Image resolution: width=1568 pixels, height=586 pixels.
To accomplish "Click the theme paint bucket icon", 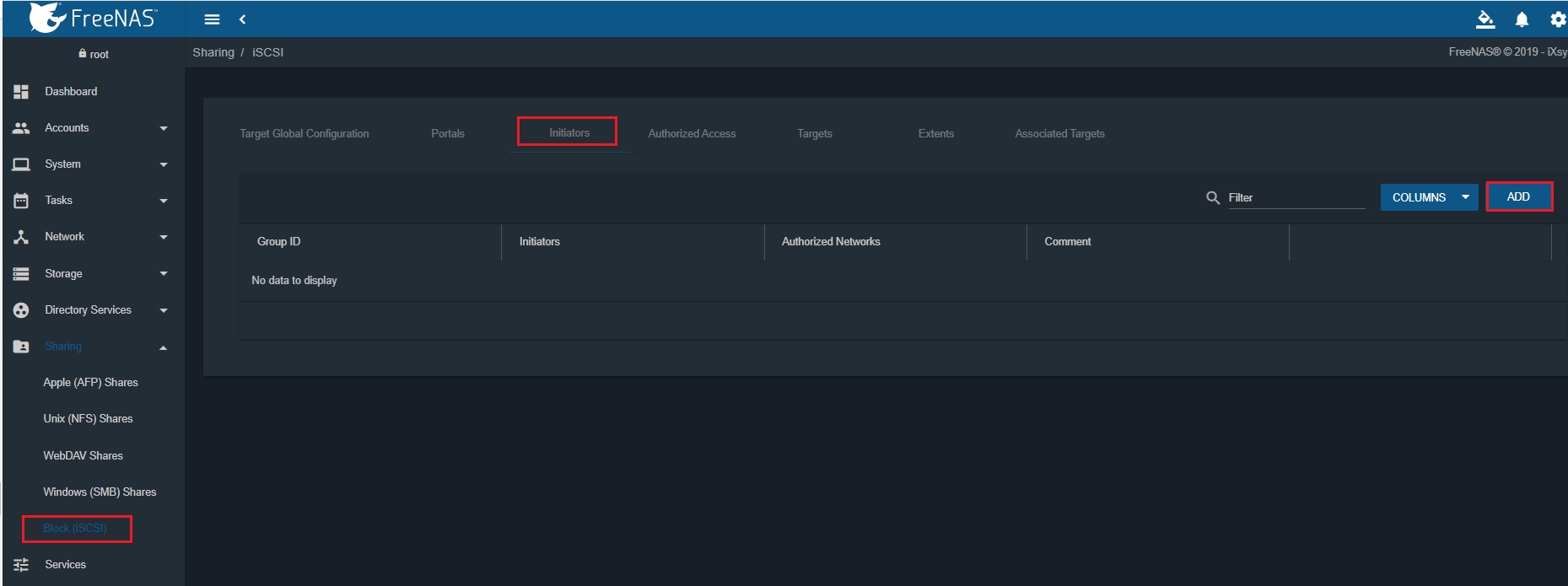I will (1485, 19).
